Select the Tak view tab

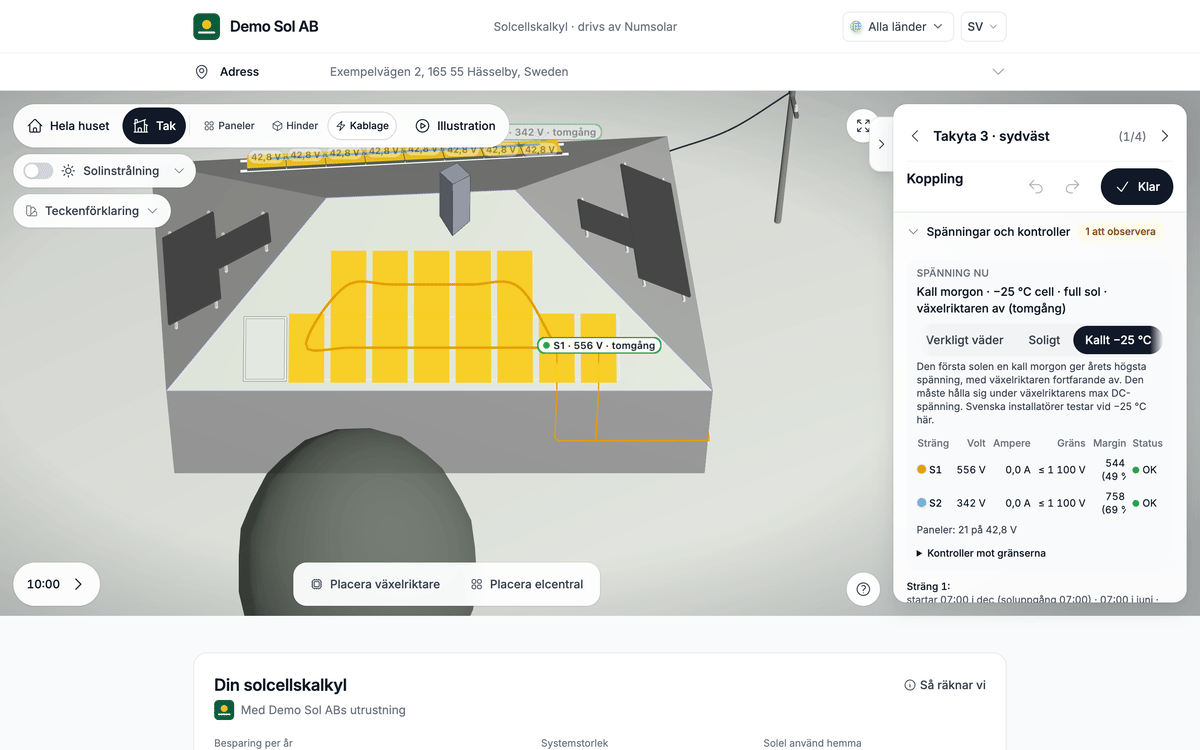point(154,126)
